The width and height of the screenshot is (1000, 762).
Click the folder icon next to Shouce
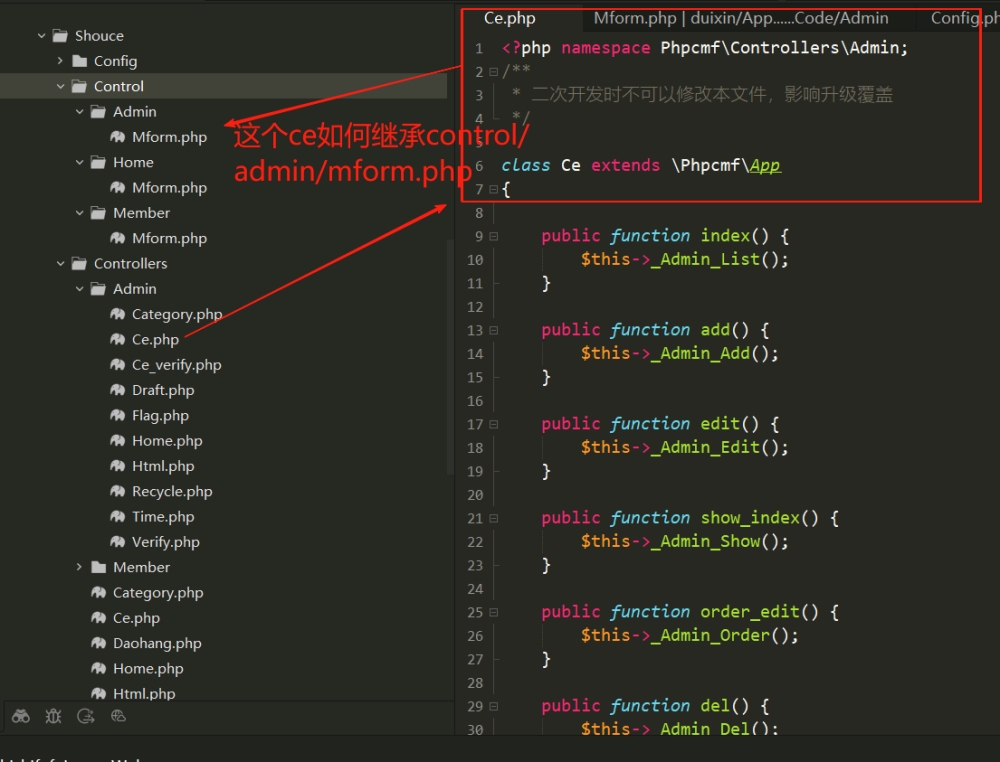60,36
